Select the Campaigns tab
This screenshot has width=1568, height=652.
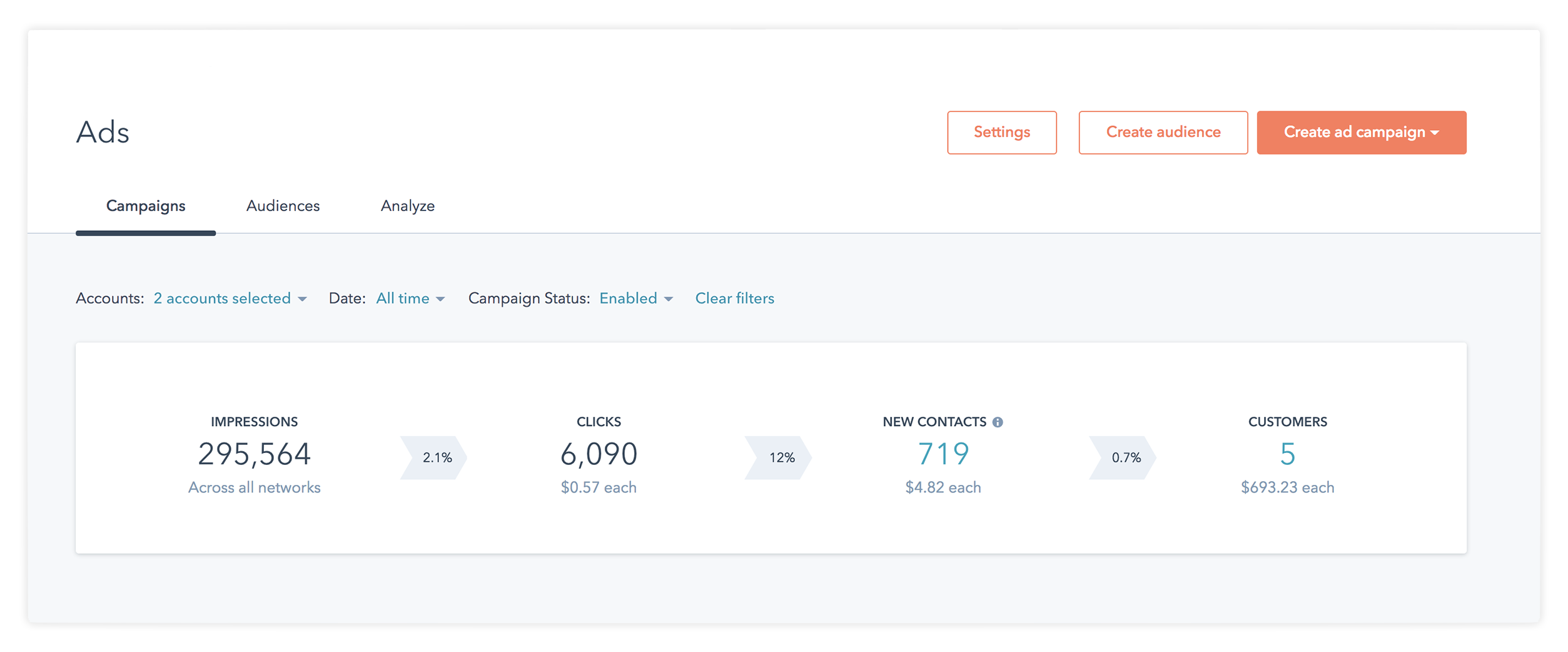tap(146, 206)
